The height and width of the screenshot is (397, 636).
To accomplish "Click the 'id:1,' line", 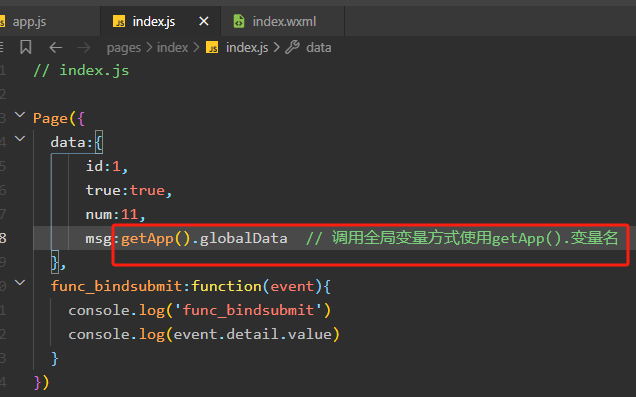I will [x=107, y=166].
